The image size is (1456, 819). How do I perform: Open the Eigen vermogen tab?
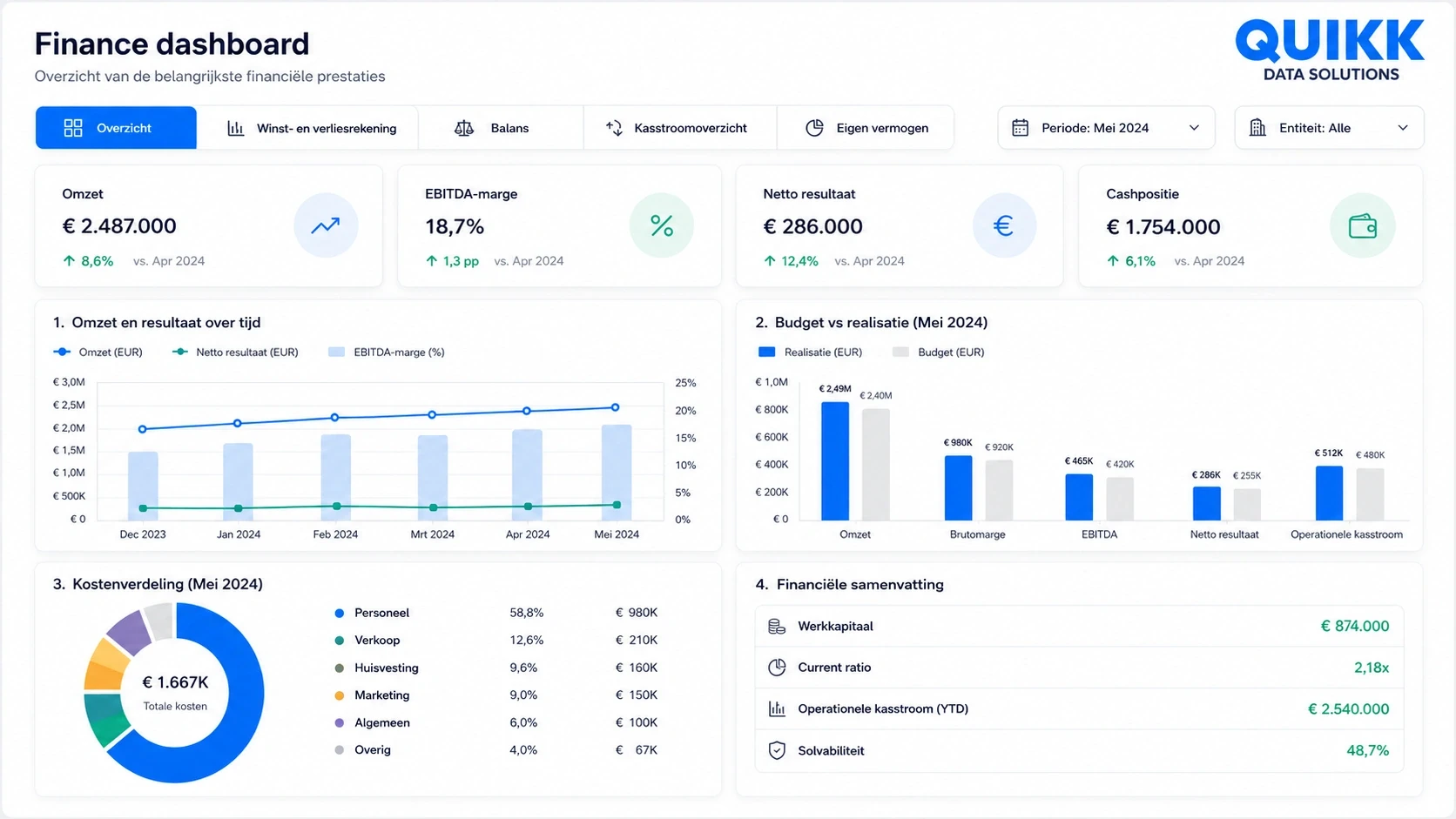point(866,128)
